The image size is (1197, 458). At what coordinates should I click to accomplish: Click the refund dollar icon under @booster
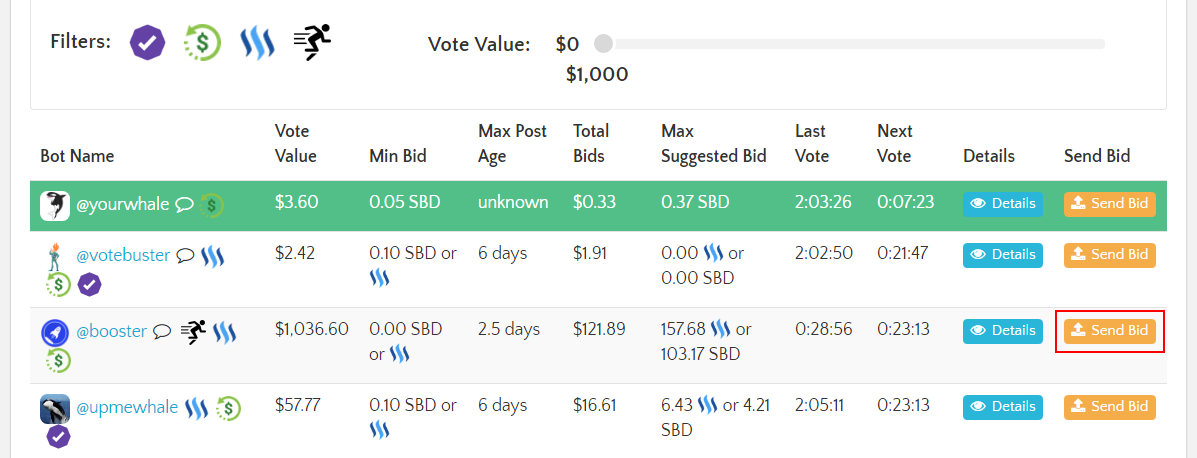pos(58,360)
